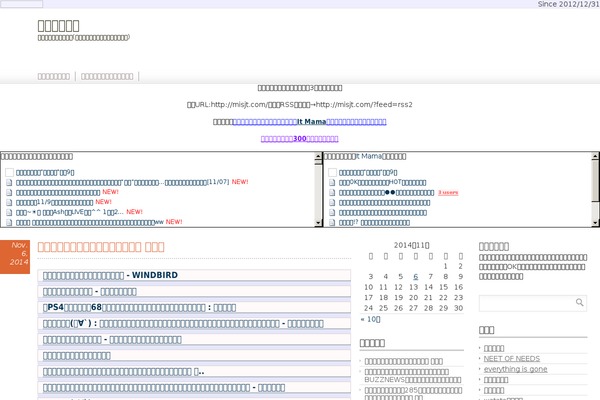
Task: Click It Mama feed panel scrollbar down arrow
Action: (x=595, y=223)
